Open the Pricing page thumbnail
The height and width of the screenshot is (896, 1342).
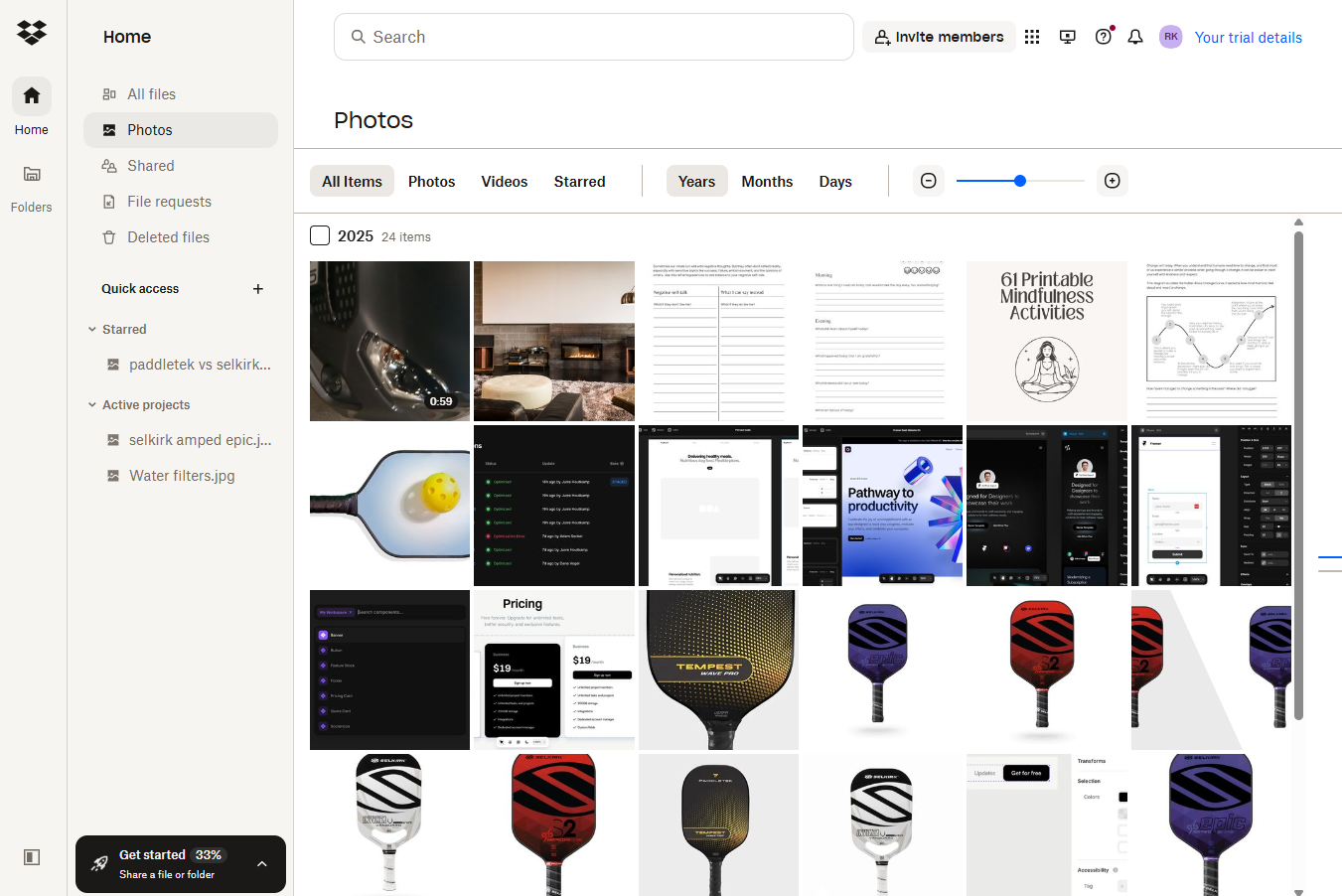pyautogui.click(x=554, y=670)
